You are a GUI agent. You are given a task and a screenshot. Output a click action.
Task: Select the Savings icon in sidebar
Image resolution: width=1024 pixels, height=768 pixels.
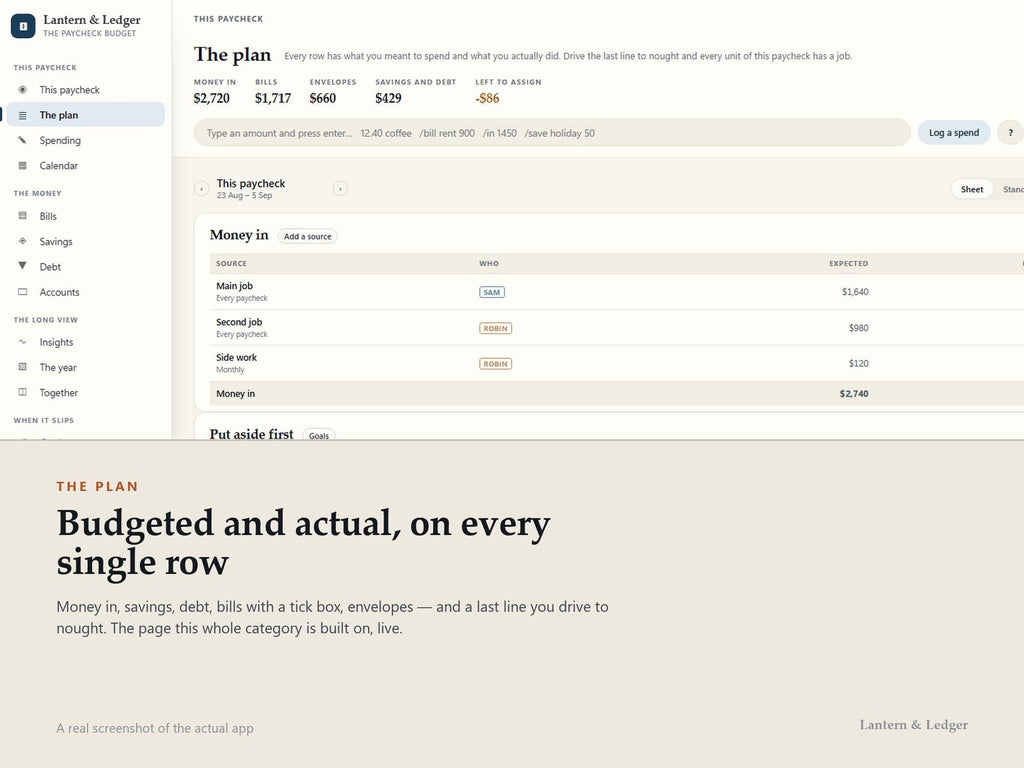[22, 242]
